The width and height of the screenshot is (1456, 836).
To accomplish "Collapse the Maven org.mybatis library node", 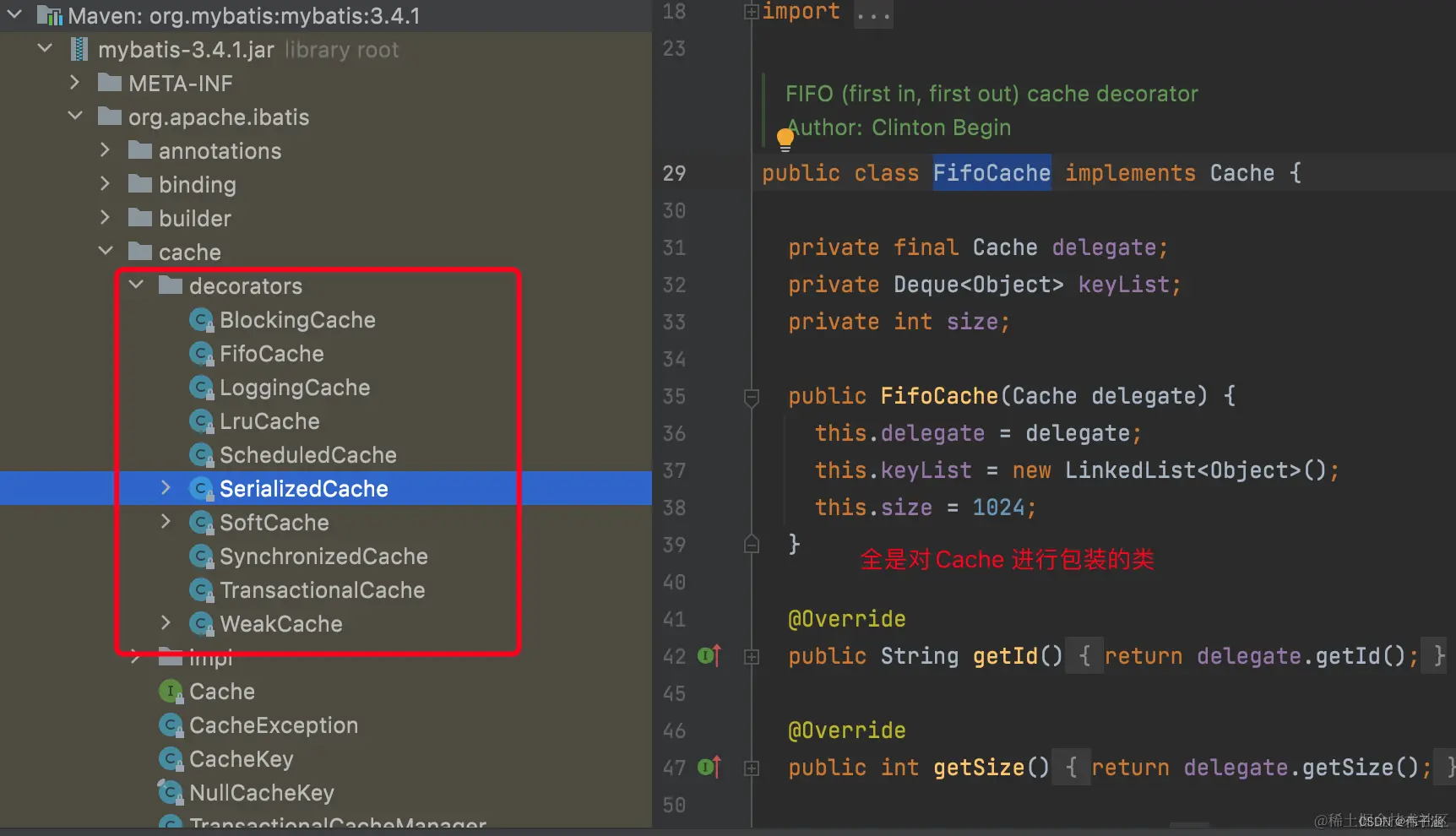I will (14, 14).
